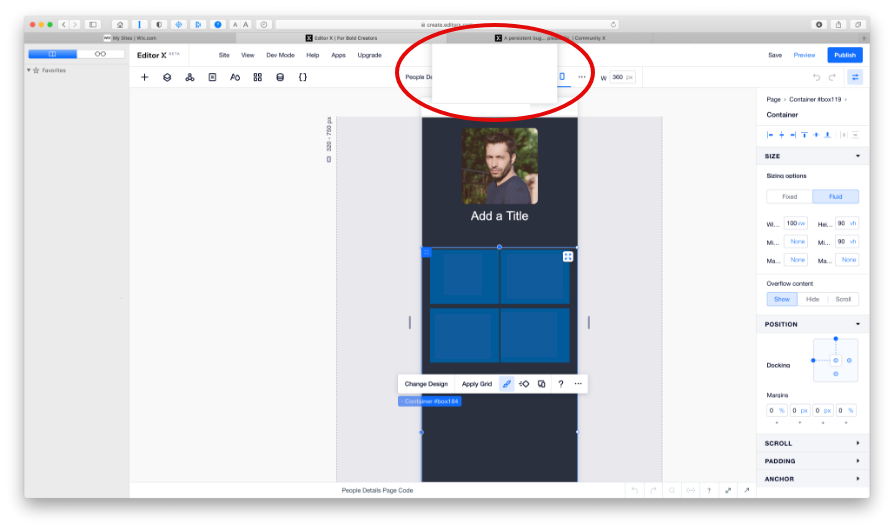
Task: Switch Safari sidebar to Reading List view
Action: (100, 54)
